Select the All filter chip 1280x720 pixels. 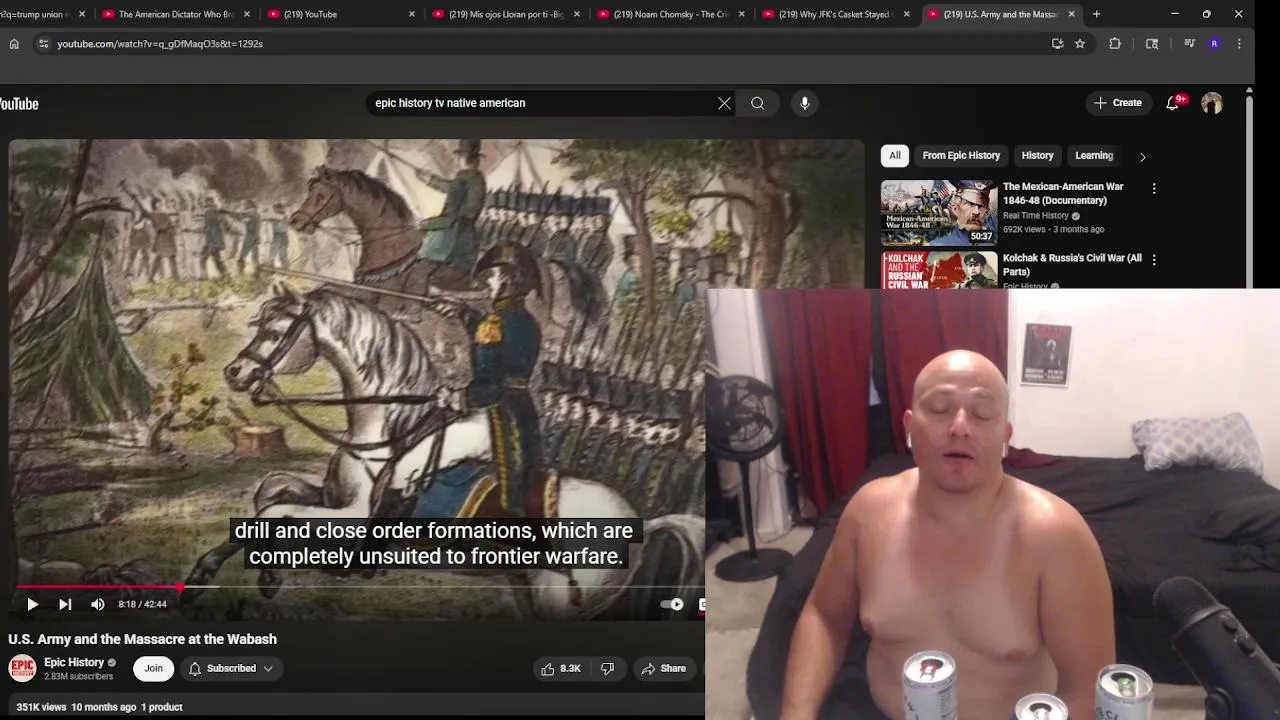coord(895,156)
